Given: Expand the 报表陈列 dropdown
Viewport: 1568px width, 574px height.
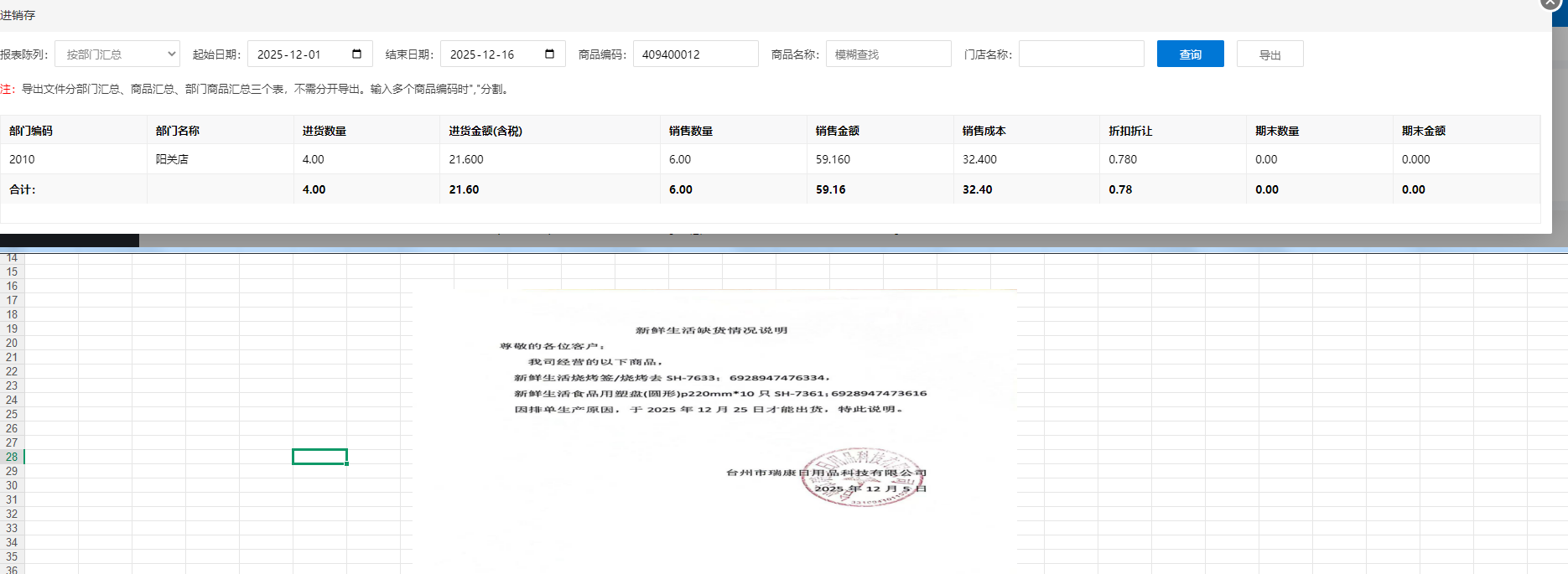Looking at the screenshot, I should 117,54.
